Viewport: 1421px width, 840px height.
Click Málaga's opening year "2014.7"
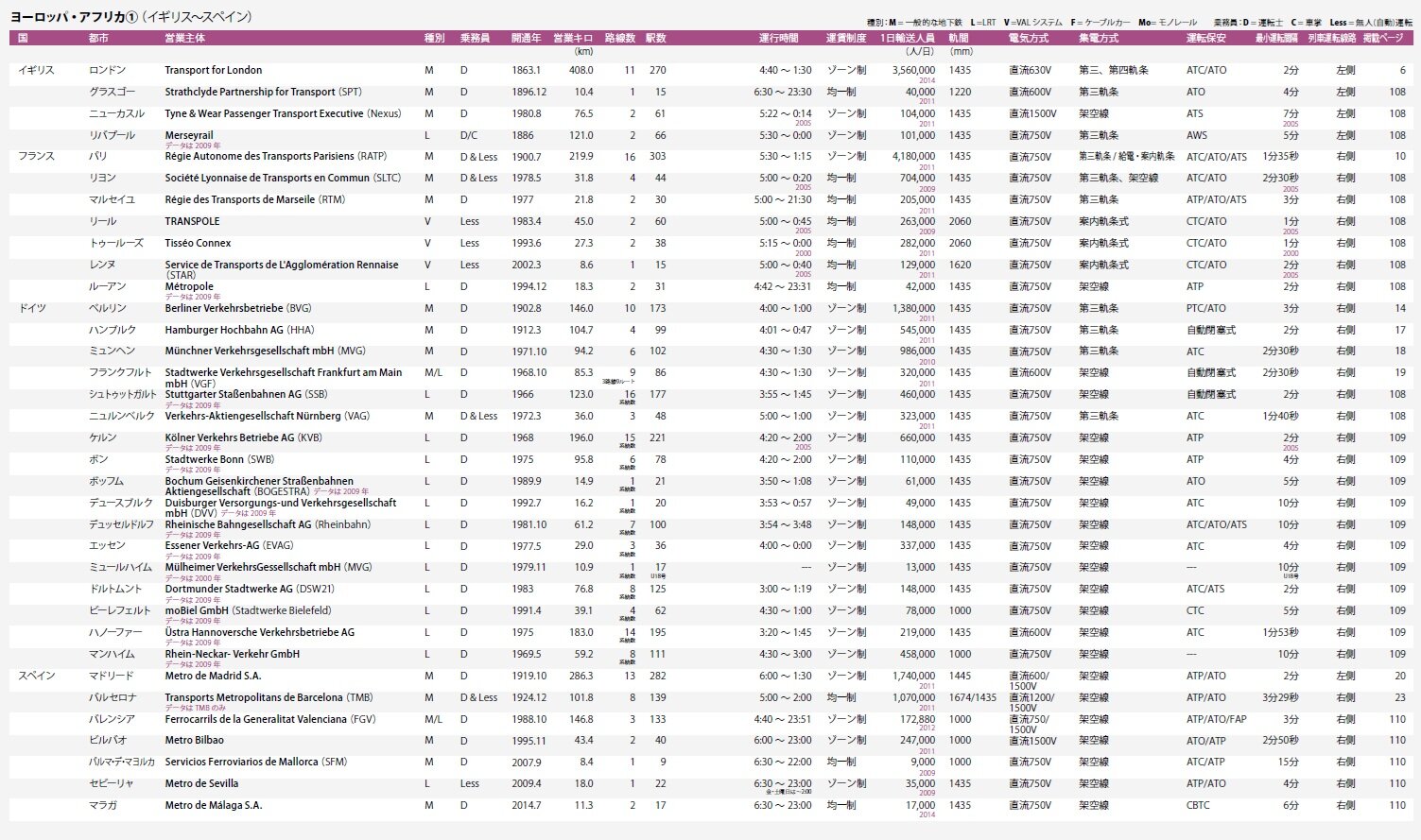526,806
